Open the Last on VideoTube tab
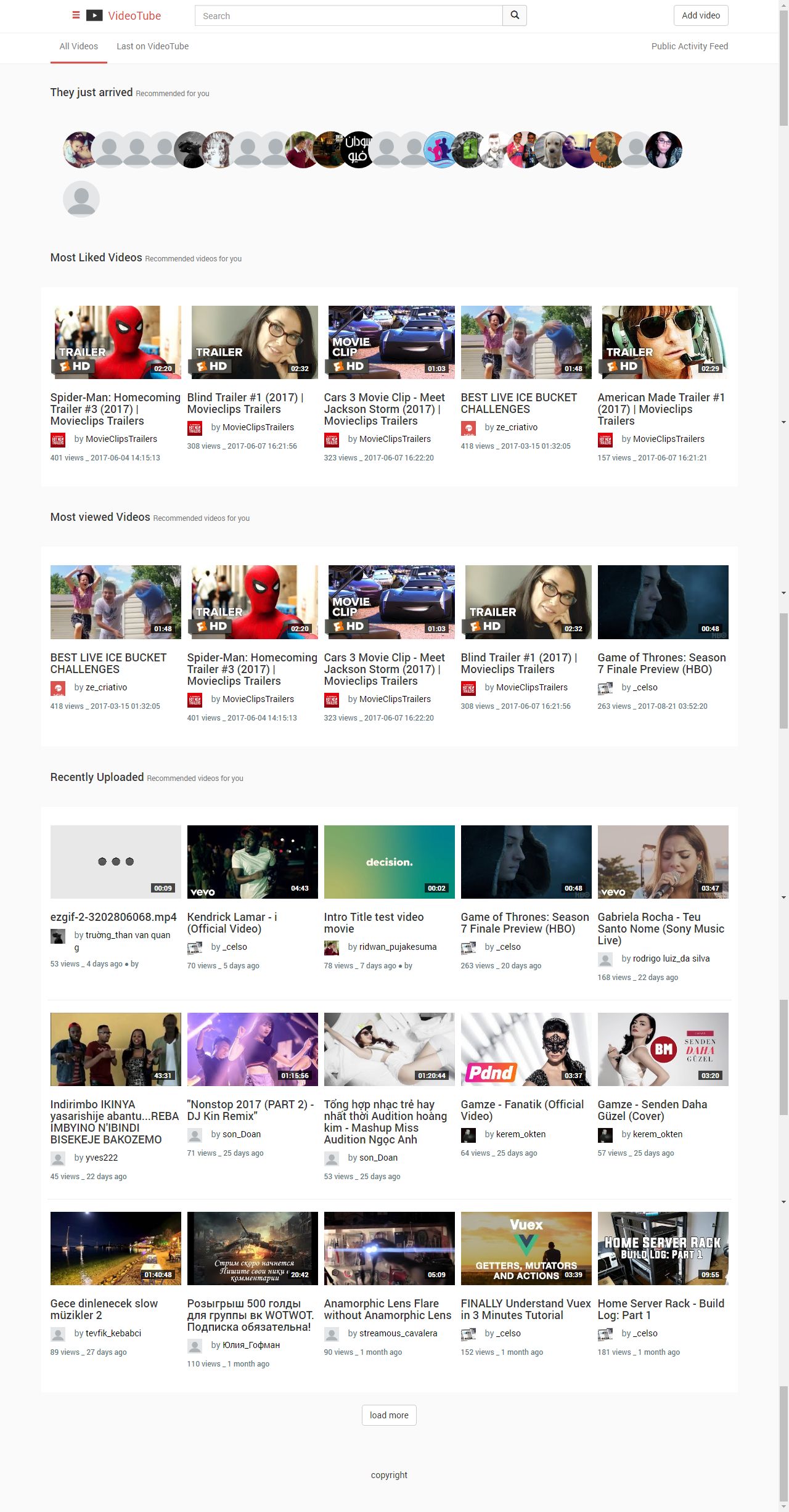This screenshot has height=1512, width=789. point(153,46)
